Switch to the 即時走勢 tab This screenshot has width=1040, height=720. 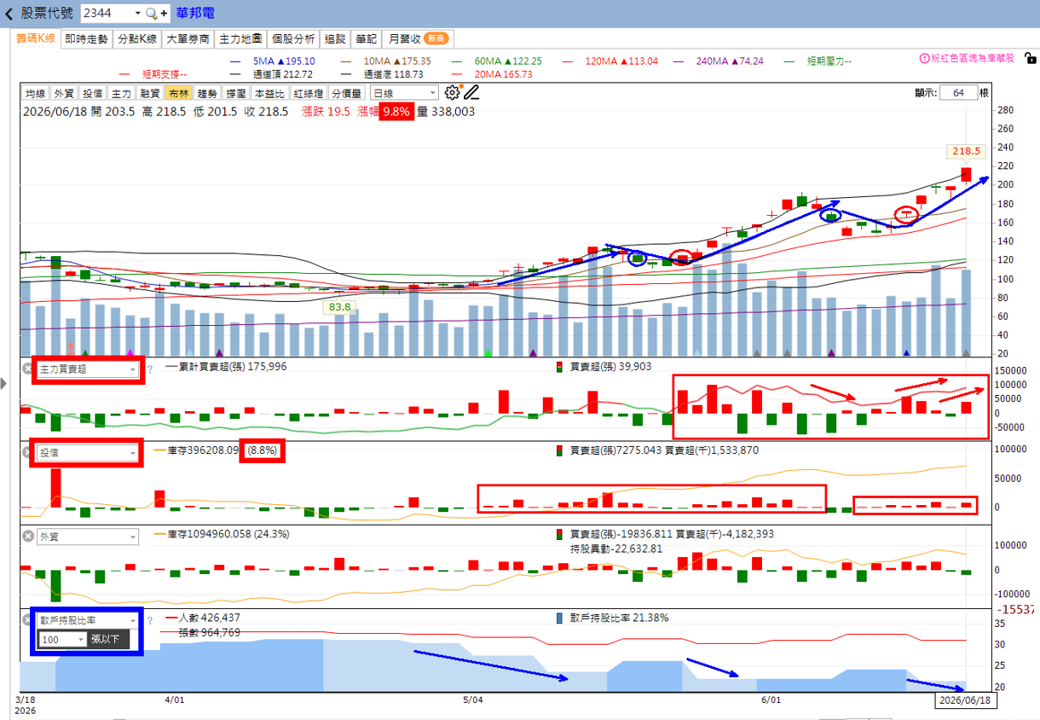pos(86,39)
